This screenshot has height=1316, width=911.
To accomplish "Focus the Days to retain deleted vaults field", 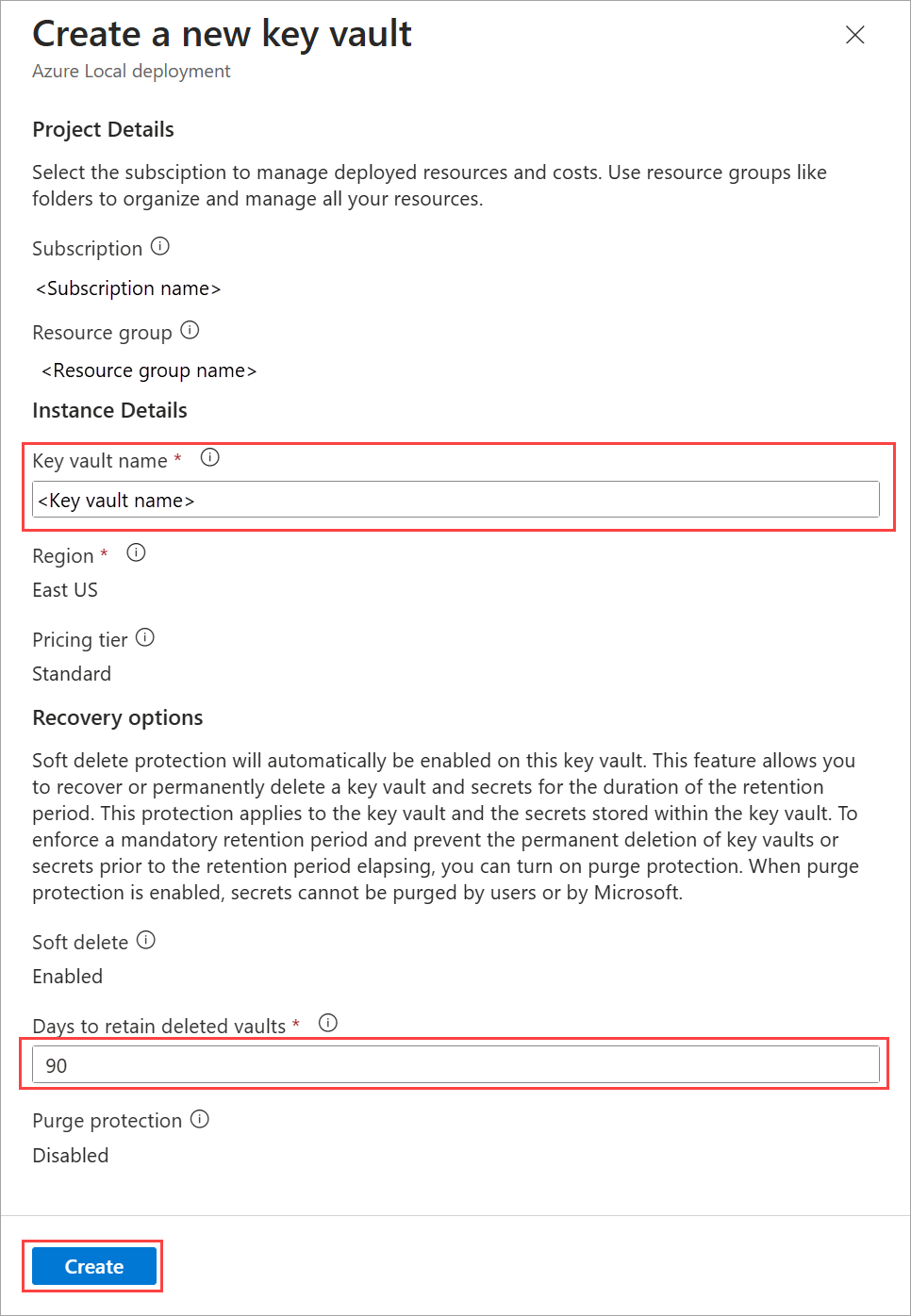I will [455, 1065].
